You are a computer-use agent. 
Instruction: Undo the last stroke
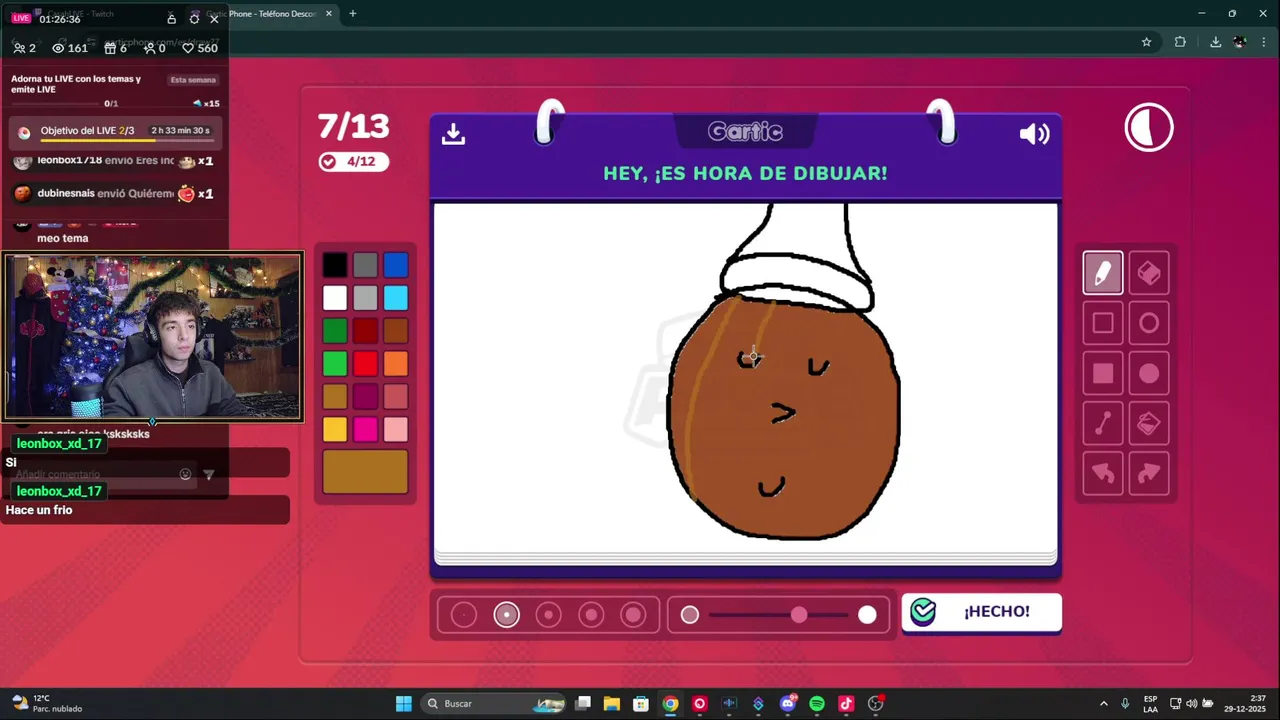pyautogui.click(x=1103, y=474)
